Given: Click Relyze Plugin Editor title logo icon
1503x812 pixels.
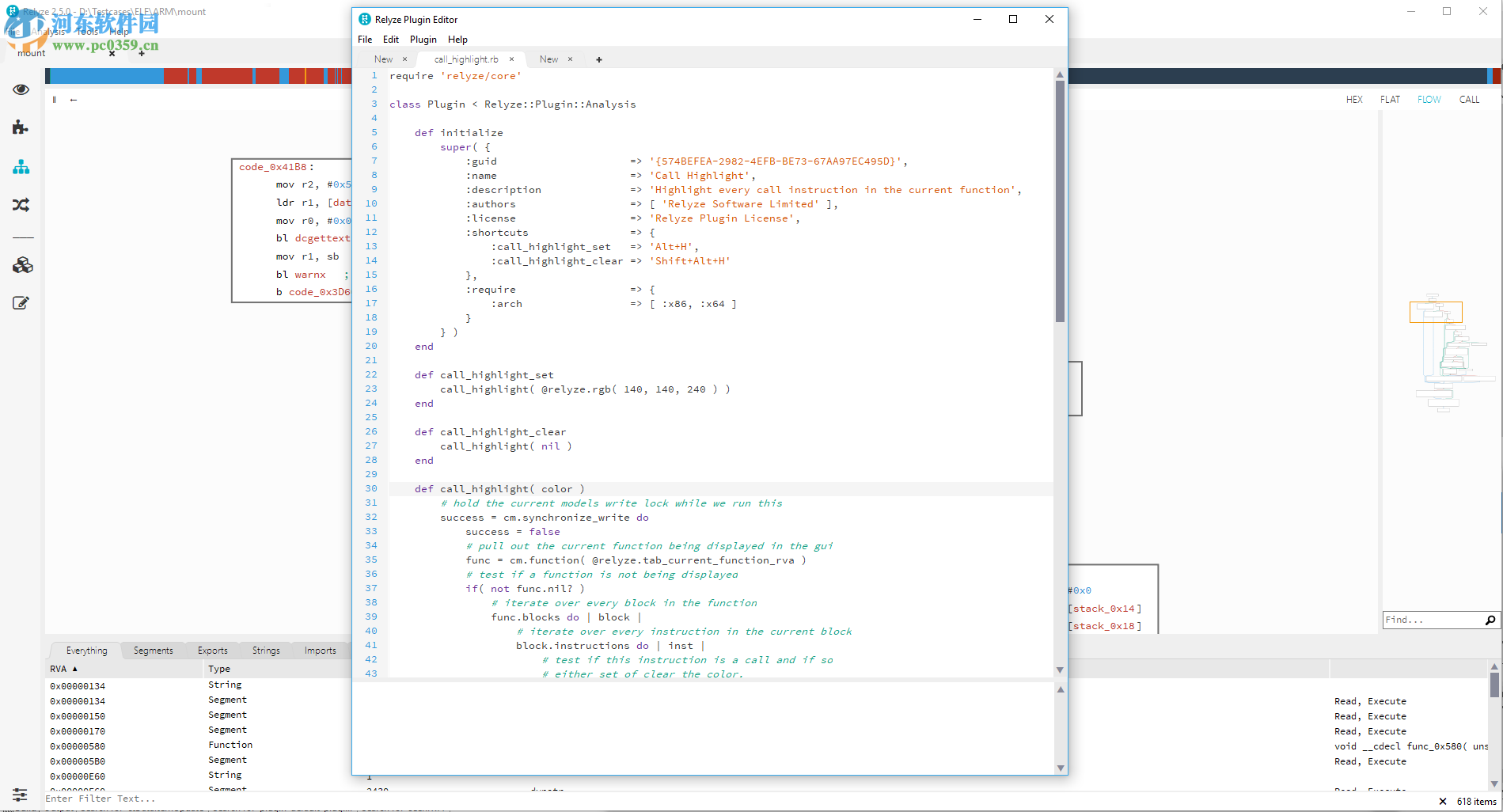Looking at the screenshot, I should [364, 19].
